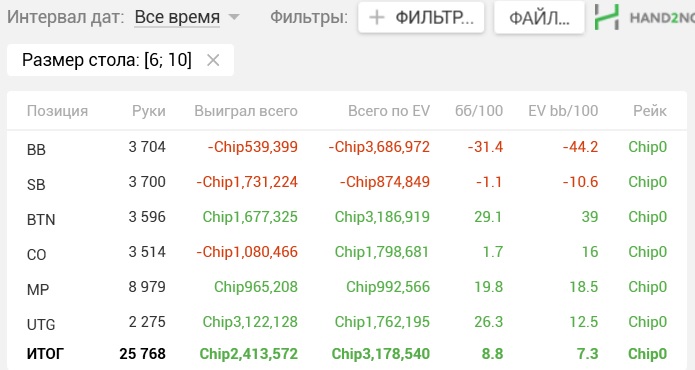Screen dimensions: 695x370
Task: Sort by the EV bb/100 column header
Action: tap(563, 111)
